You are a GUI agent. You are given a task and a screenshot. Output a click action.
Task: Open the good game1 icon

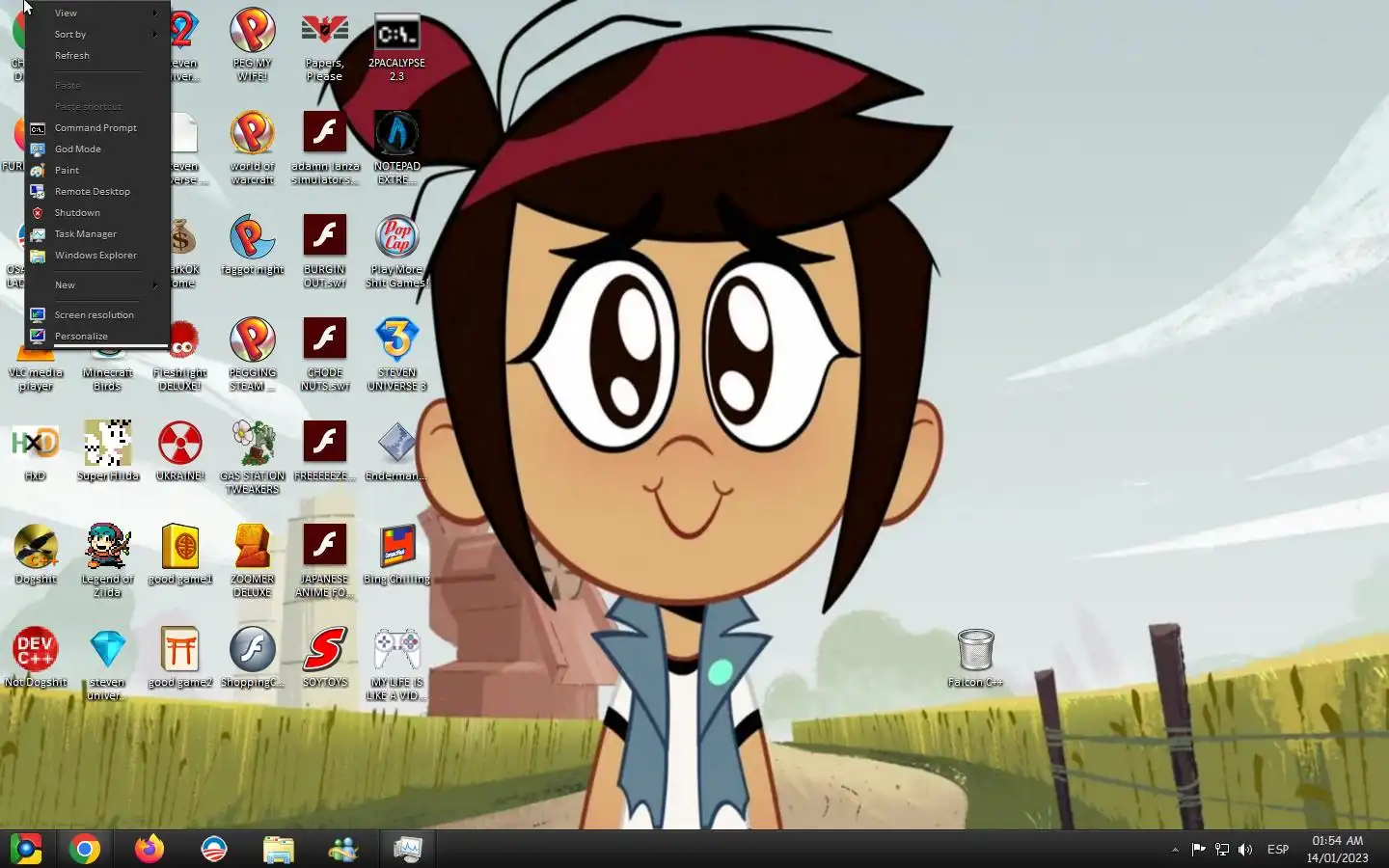(x=179, y=554)
